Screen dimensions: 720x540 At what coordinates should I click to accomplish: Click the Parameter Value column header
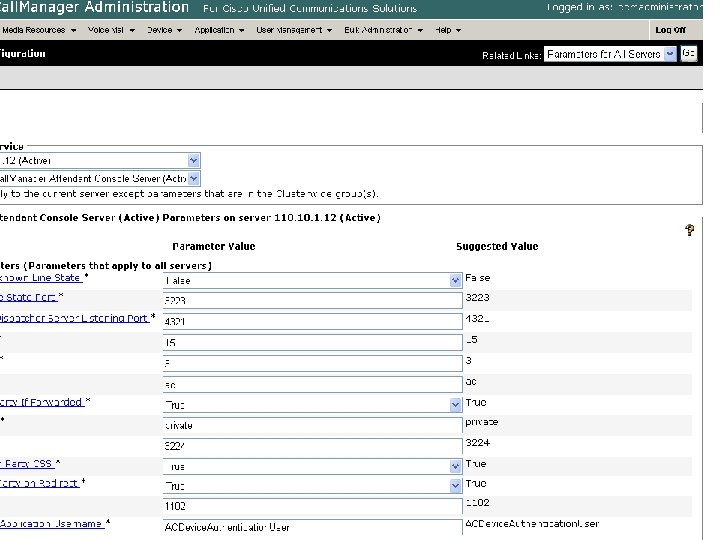[214, 247]
